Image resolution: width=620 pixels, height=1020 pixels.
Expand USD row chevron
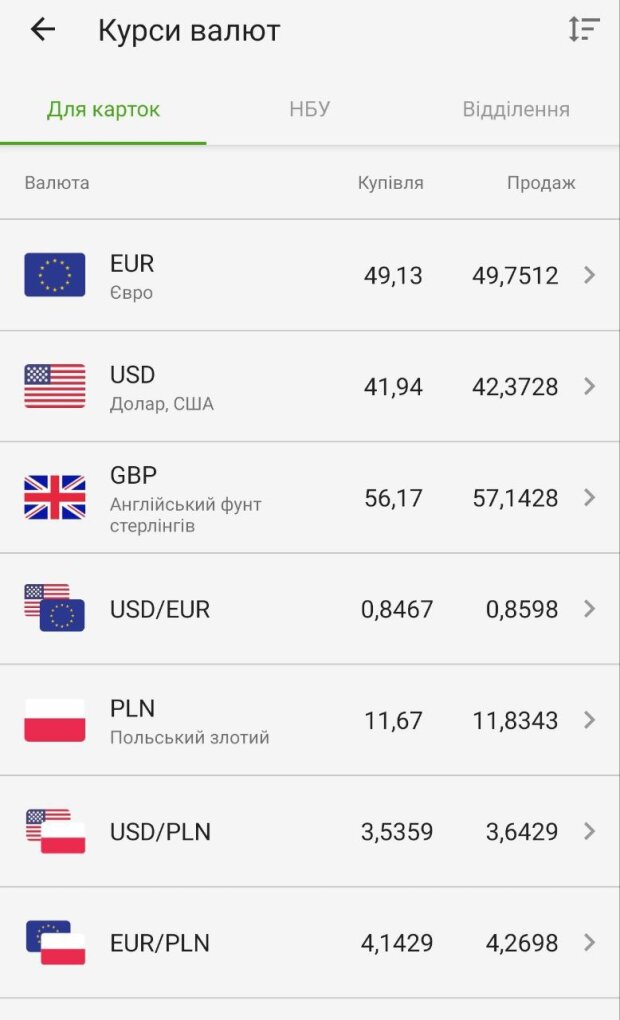point(589,386)
